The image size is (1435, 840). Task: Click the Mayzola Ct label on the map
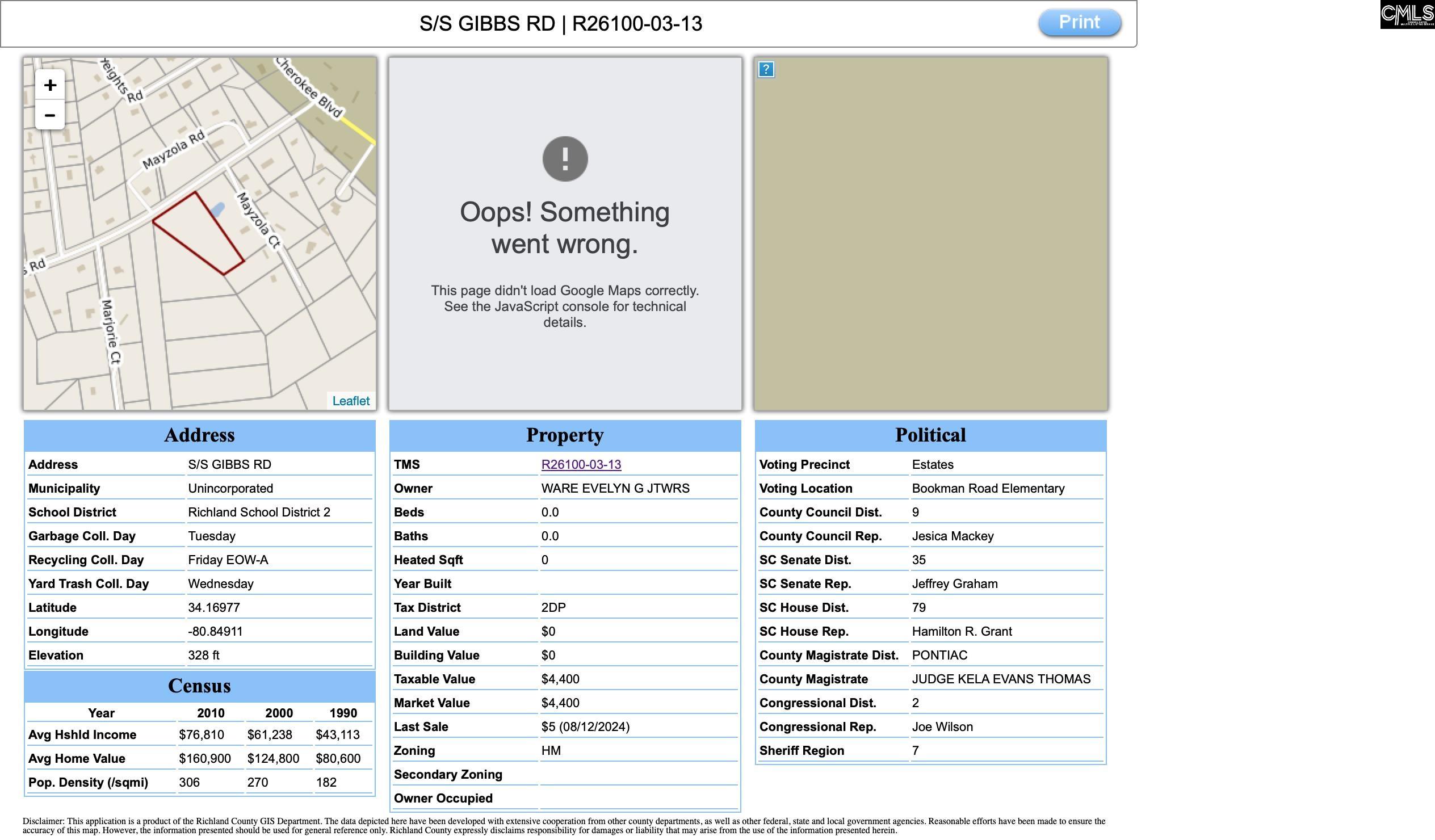[258, 220]
